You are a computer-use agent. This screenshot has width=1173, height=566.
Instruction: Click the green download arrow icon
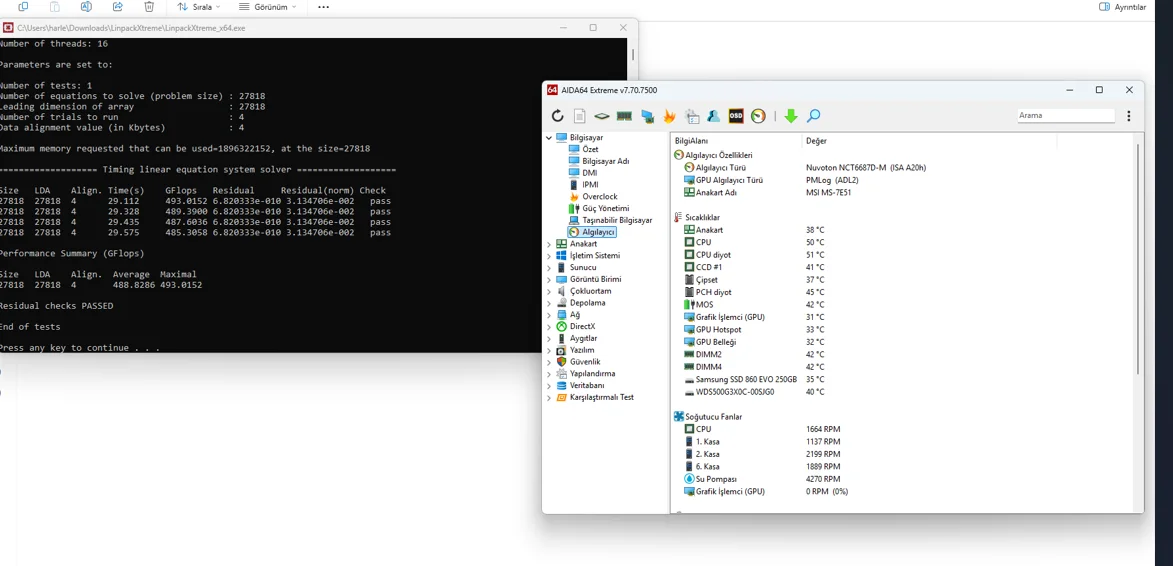point(791,116)
